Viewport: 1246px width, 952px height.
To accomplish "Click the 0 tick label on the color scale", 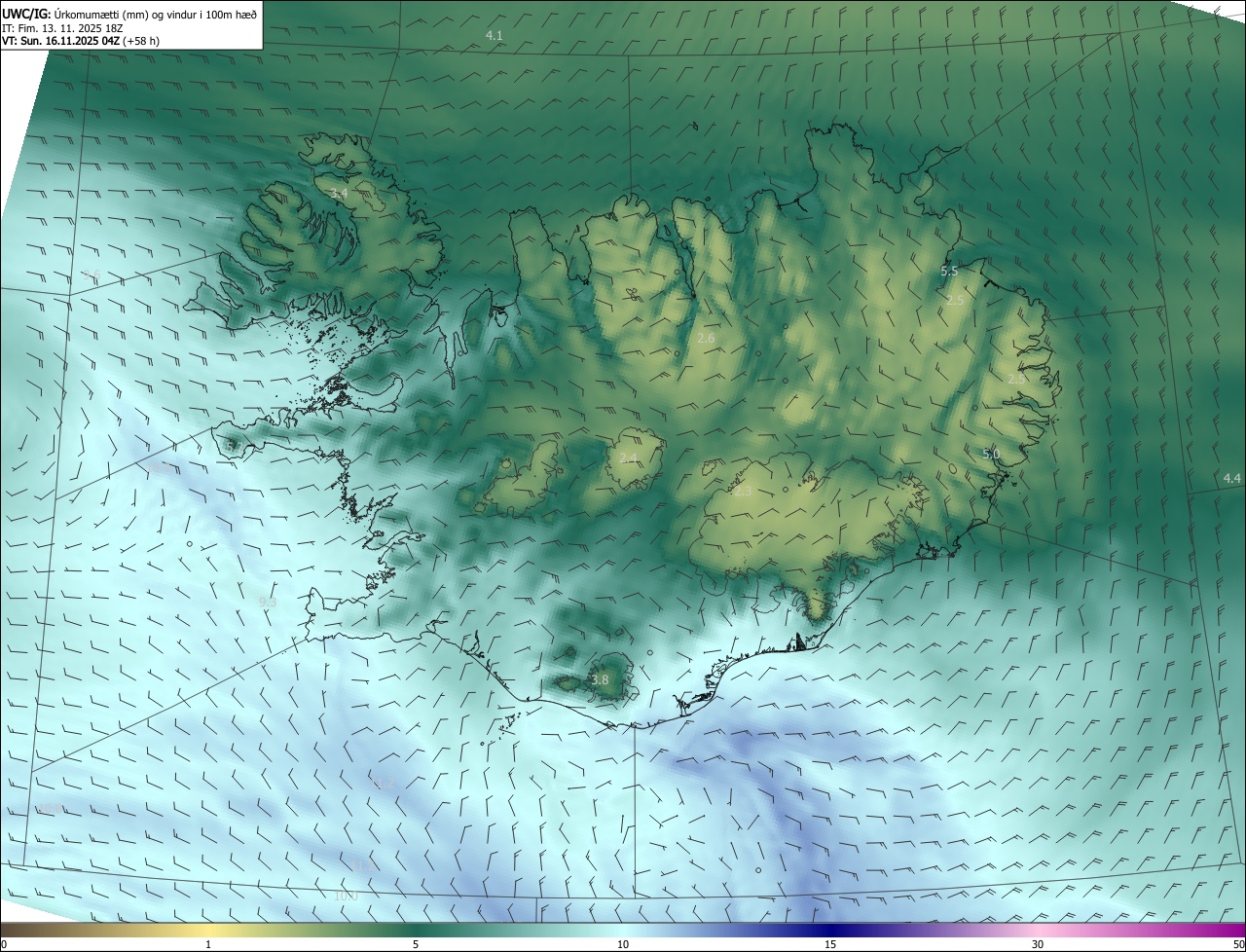I will [4, 944].
